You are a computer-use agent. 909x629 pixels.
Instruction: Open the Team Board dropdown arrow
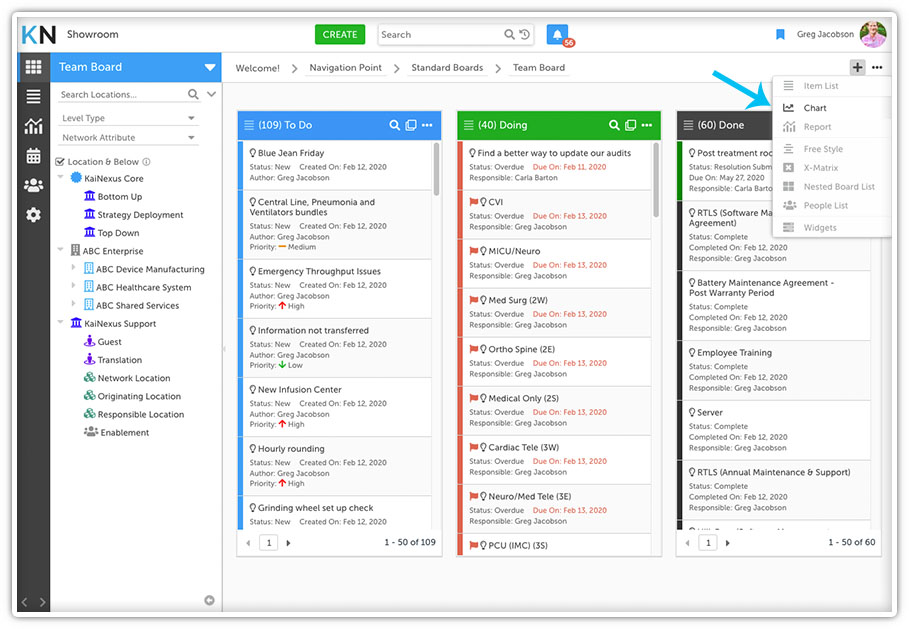(210, 67)
